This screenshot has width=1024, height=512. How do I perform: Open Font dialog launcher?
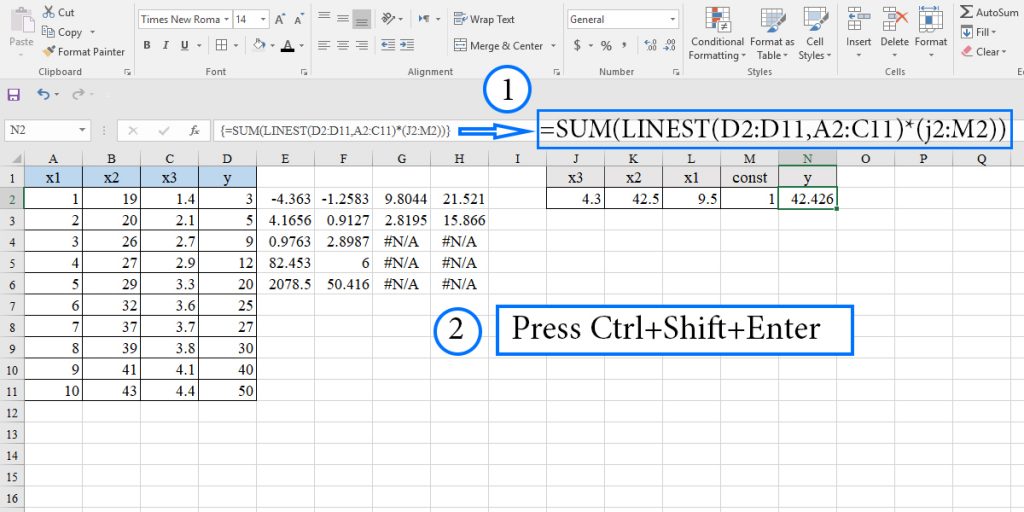(x=304, y=72)
